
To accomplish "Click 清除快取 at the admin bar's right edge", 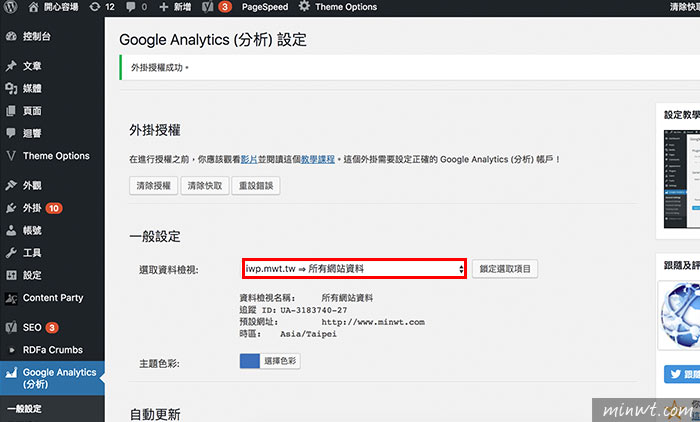I will coord(684,7).
